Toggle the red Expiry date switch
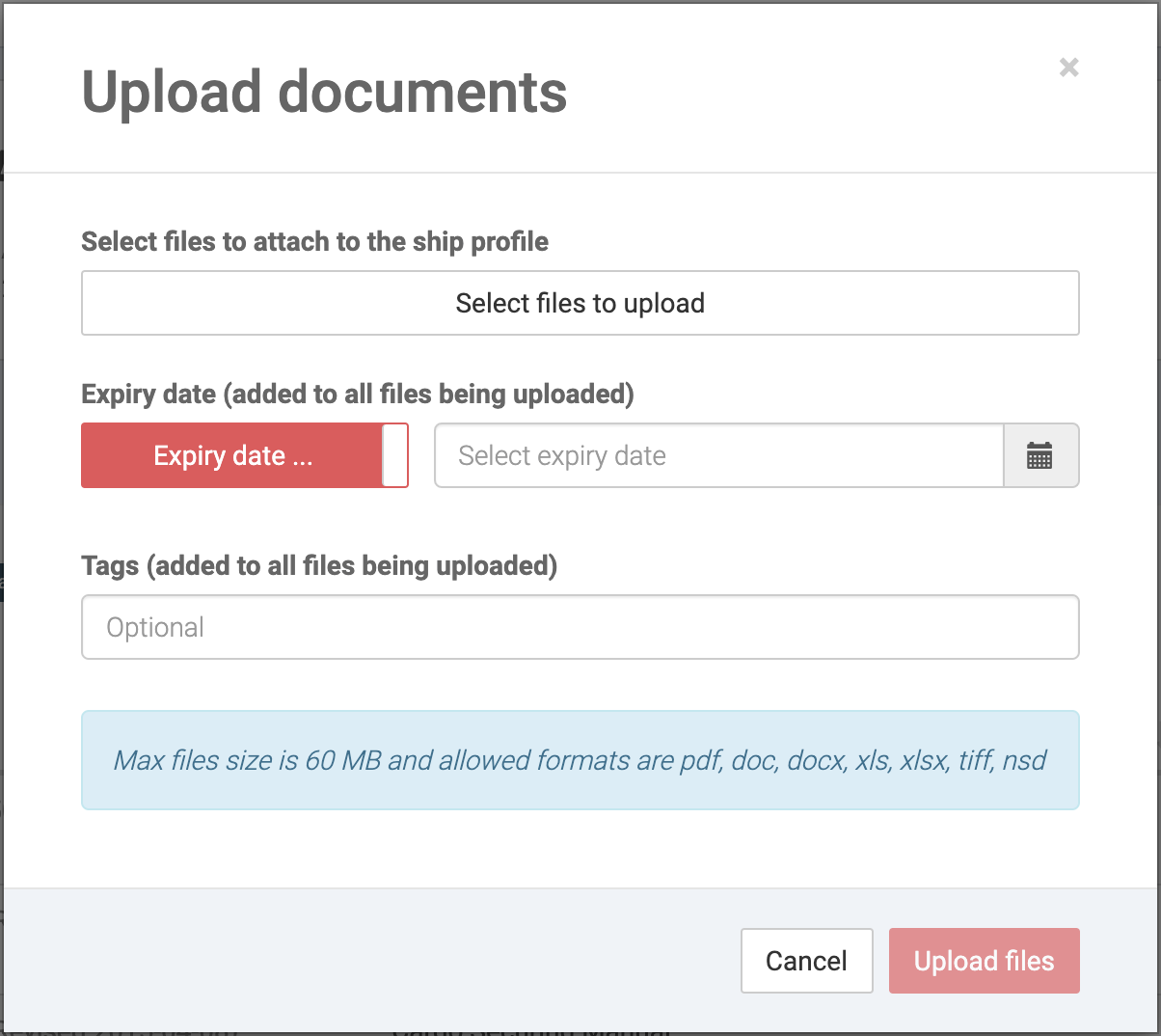Screen dimensions: 1161x1036 232,455
